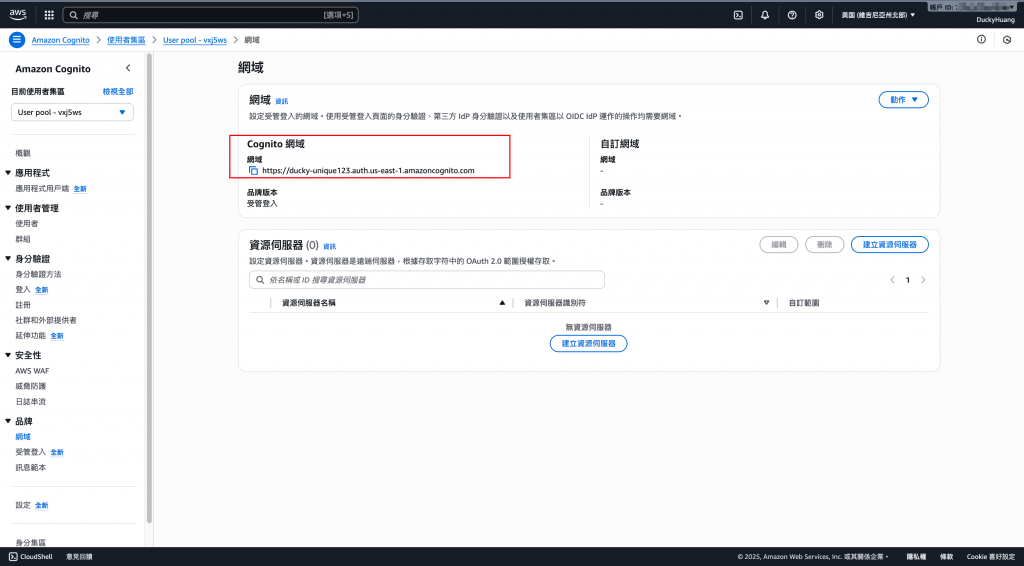Toggle the blue hamburger navigation menu
The width and height of the screenshot is (1024, 566).
[17, 40]
